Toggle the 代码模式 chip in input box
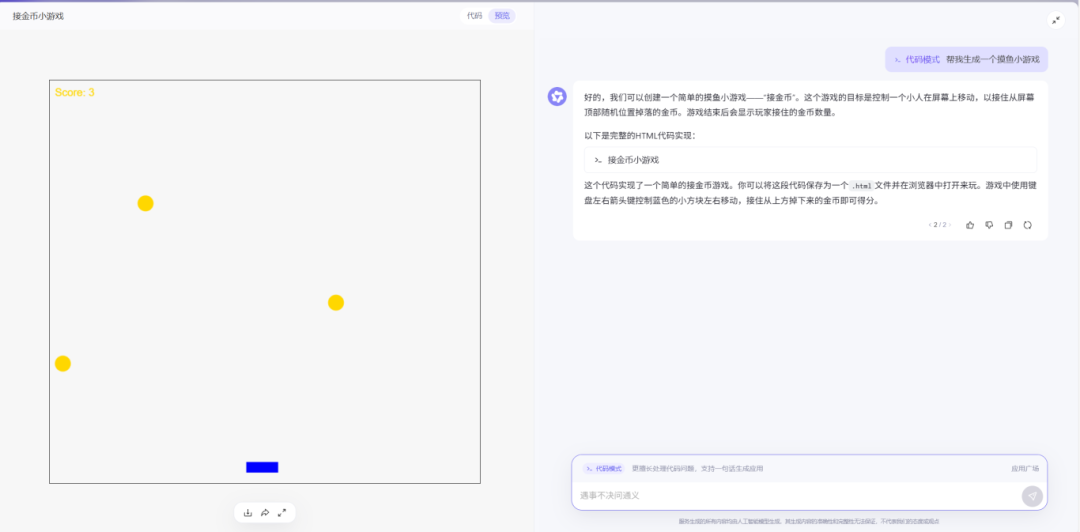 point(603,469)
